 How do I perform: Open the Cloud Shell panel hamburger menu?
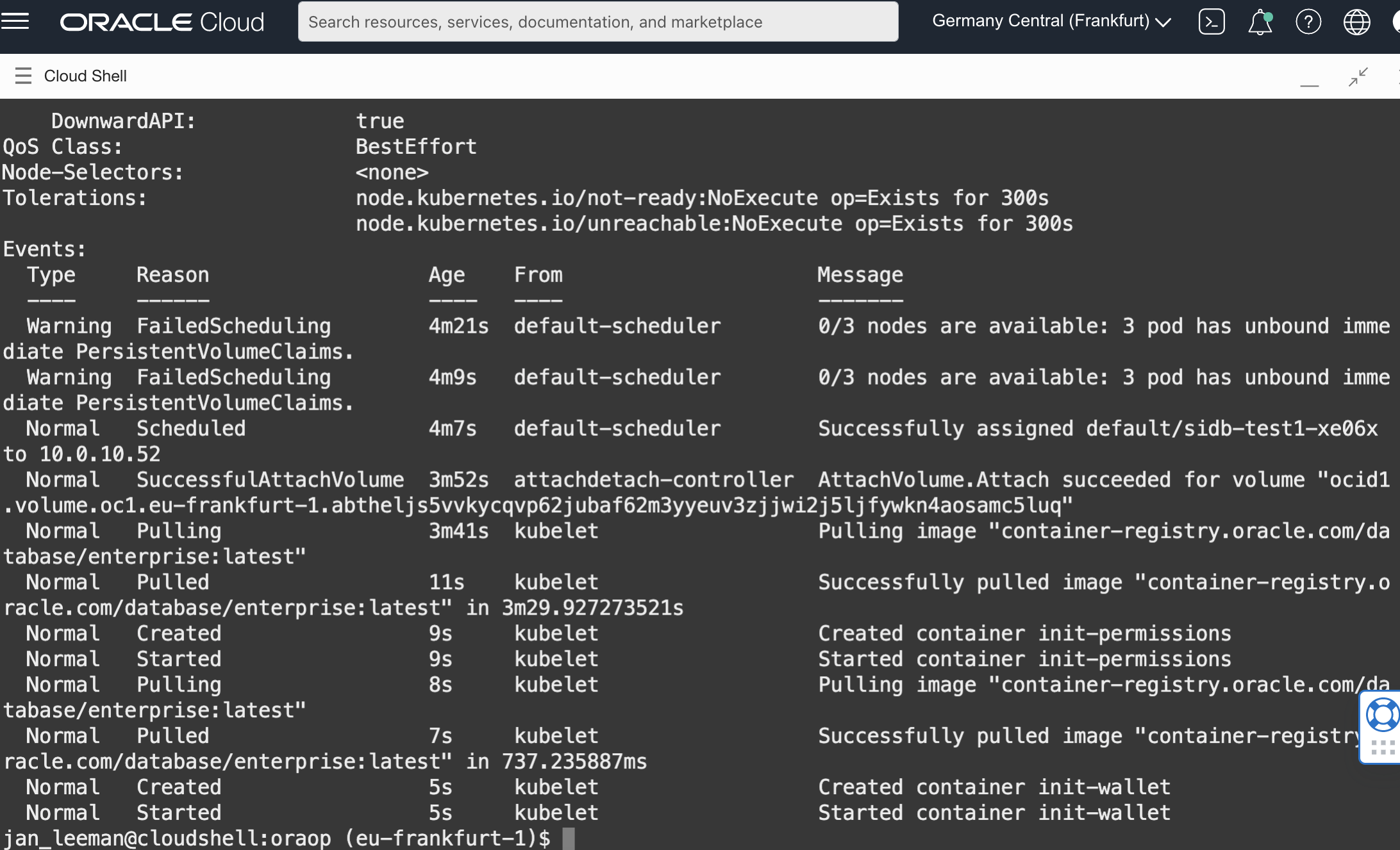(23, 76)
